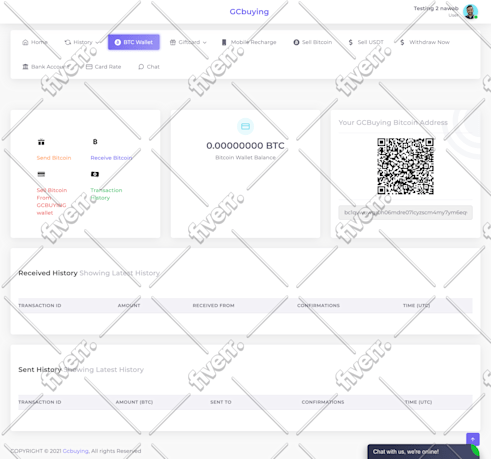Click the AMOUNT column header in Received History
The image size is (491, 459).
click(129, 305)
